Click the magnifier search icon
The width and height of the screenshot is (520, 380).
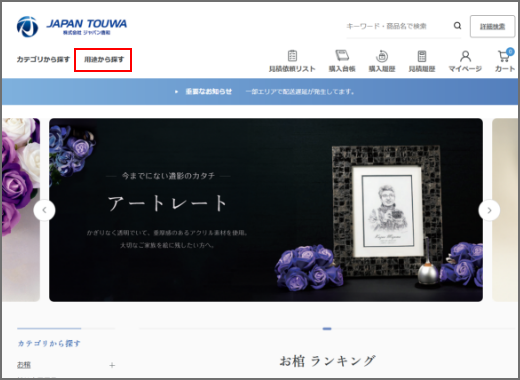457,26
